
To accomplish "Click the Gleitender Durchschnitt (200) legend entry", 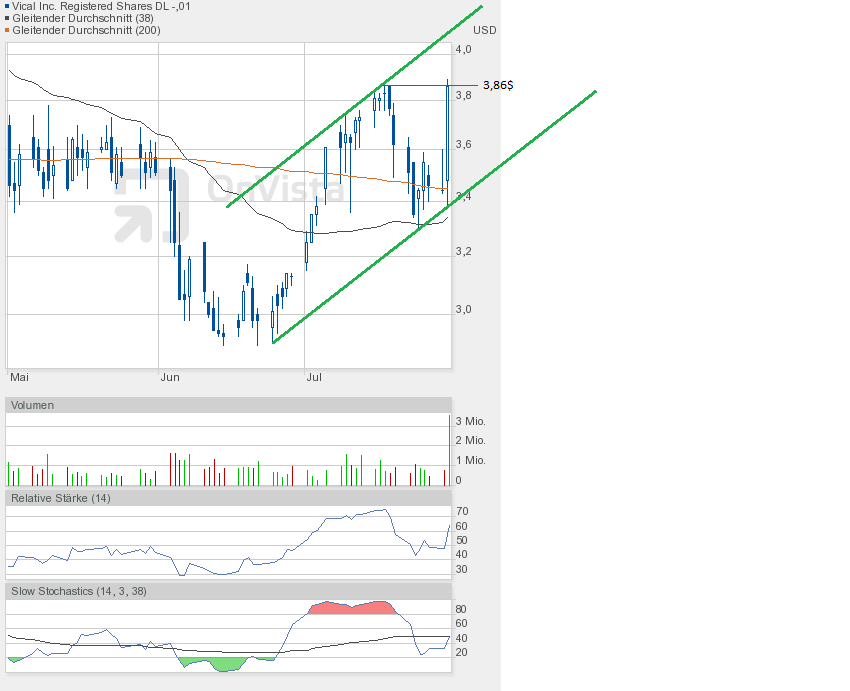I will pyautogui.click(x=86, y=30).
